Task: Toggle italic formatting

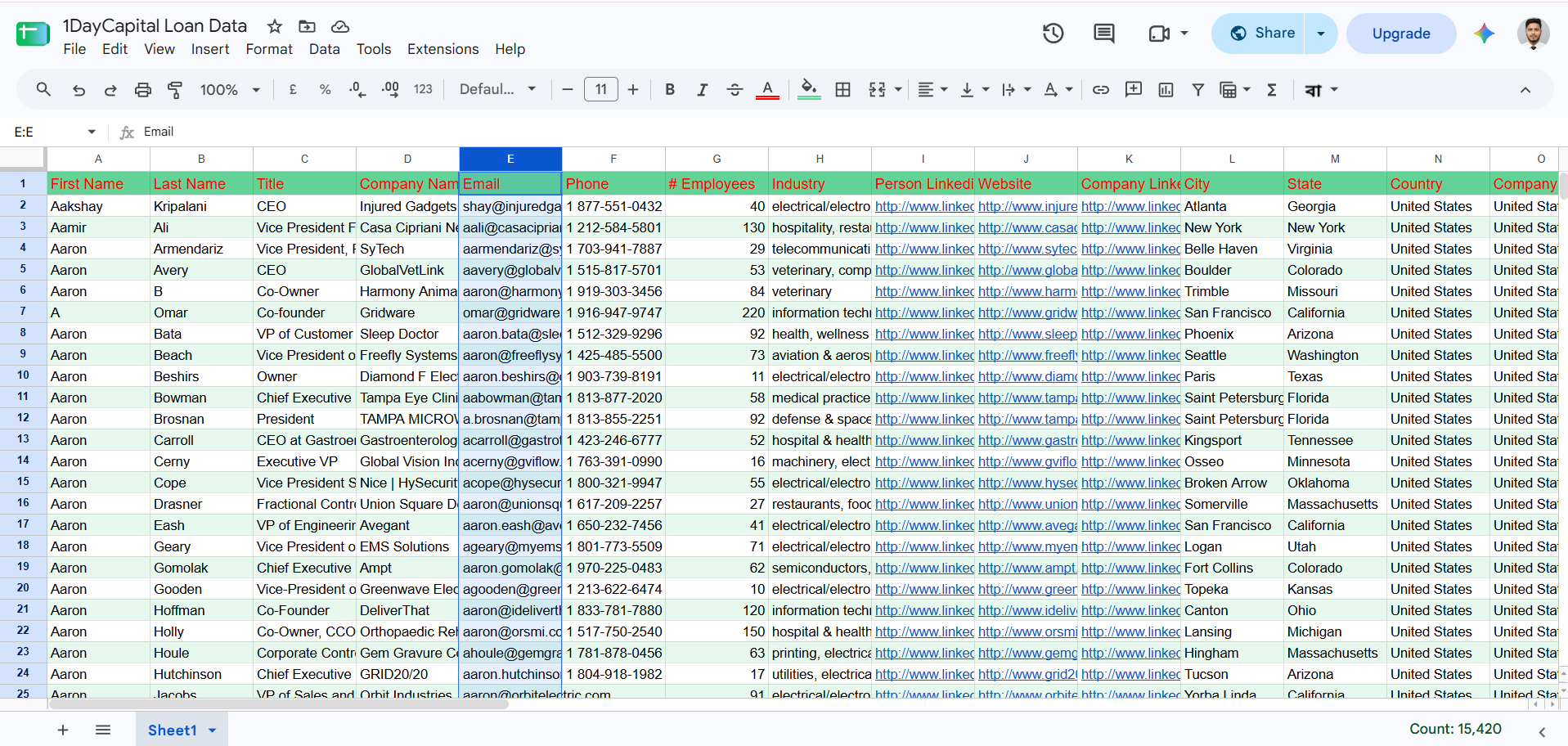Action: pos(702,90)
